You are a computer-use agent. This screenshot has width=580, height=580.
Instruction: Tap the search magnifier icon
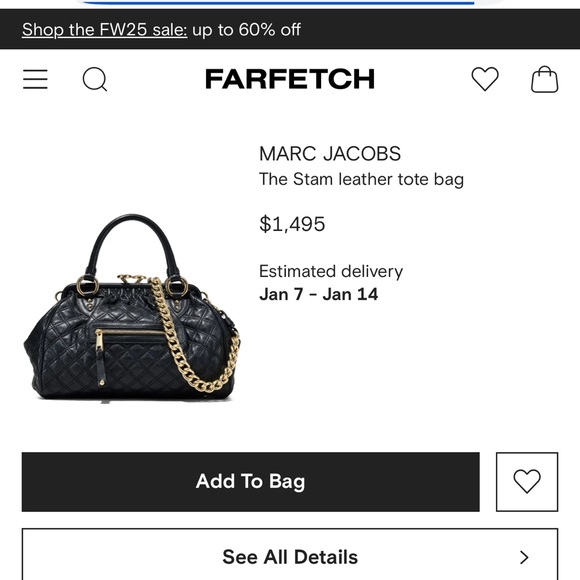pyautogui.click(x=95, y=79)
